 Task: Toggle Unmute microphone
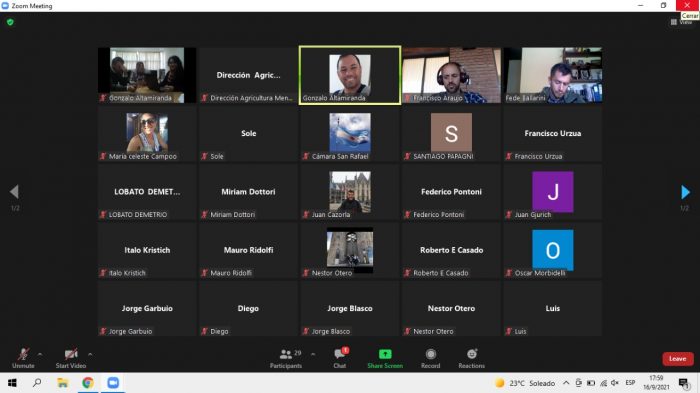[x=23, y=359]
